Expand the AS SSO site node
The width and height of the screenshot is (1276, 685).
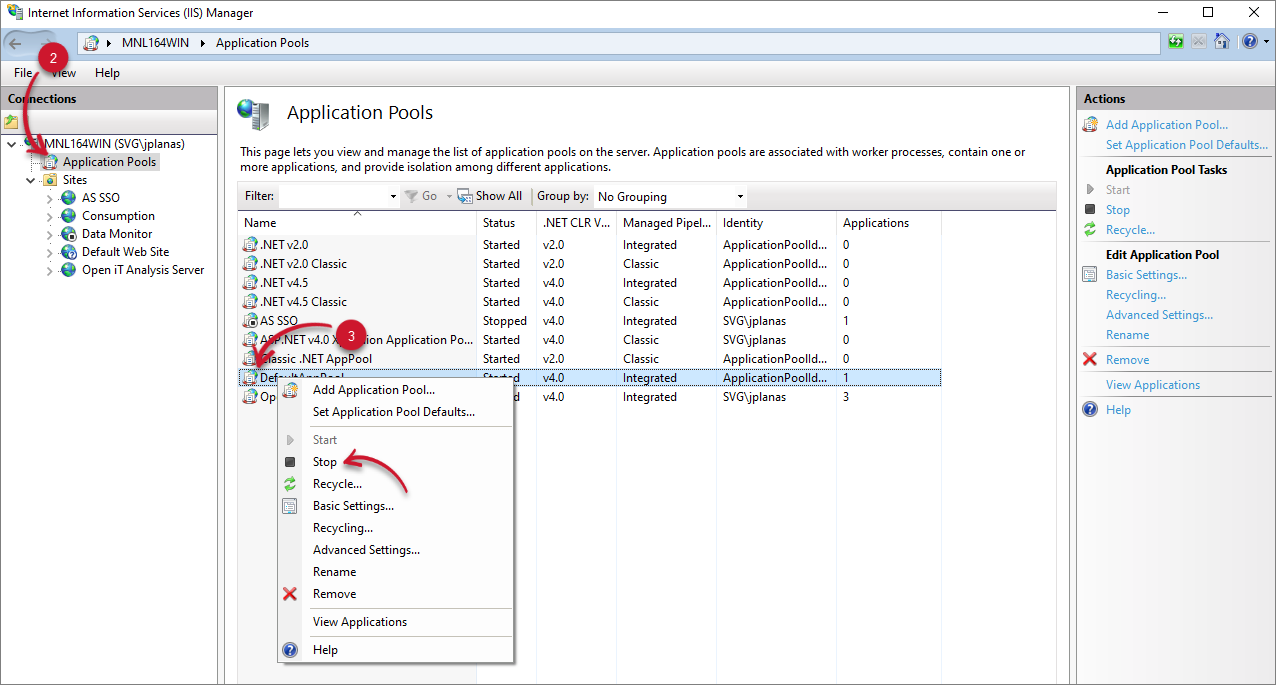click(x=50, y=199)
